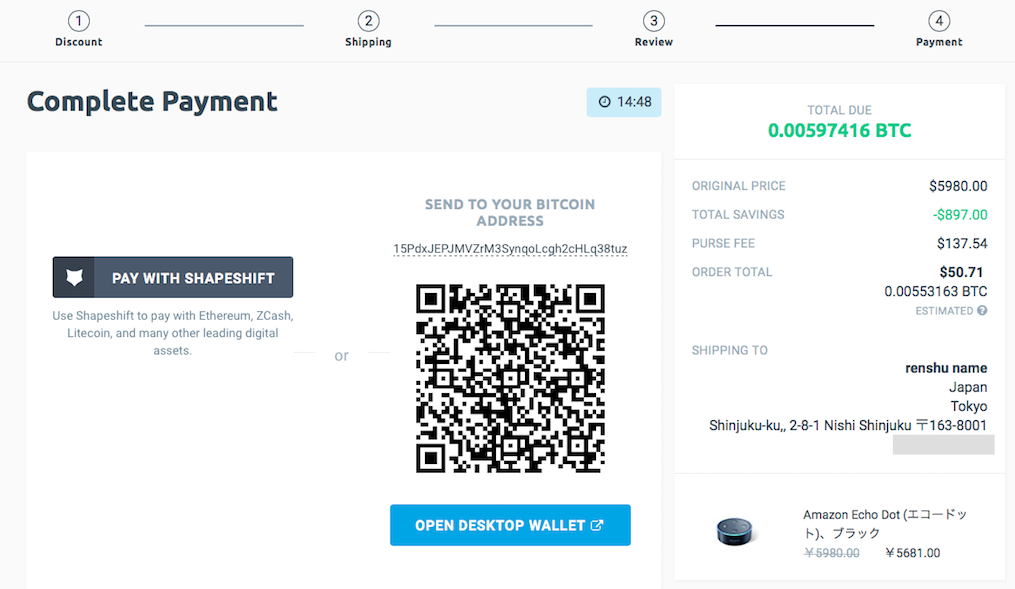Go to the Shipping step label

point(368,42)
